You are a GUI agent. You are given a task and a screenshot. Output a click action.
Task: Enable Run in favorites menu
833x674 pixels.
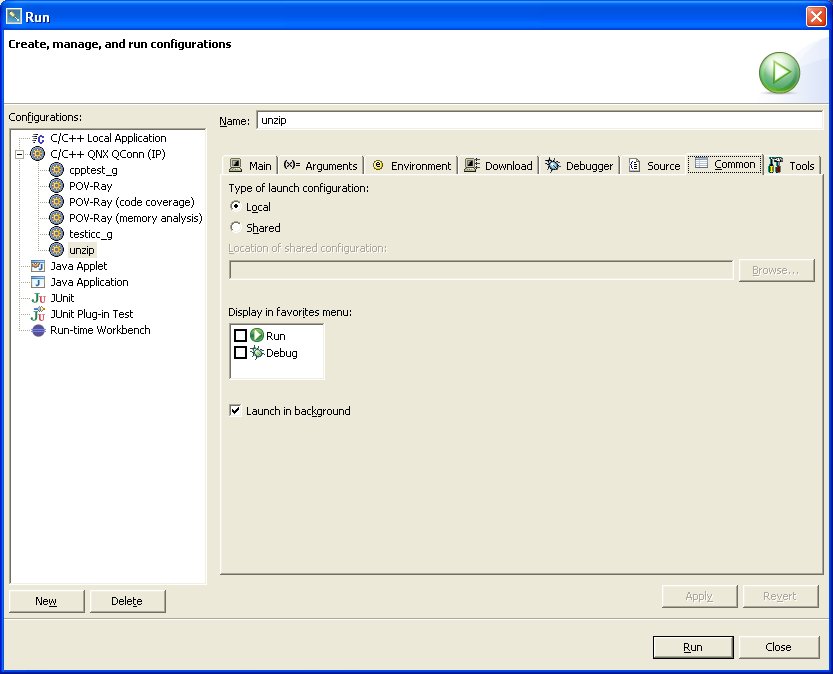(240, 336)
